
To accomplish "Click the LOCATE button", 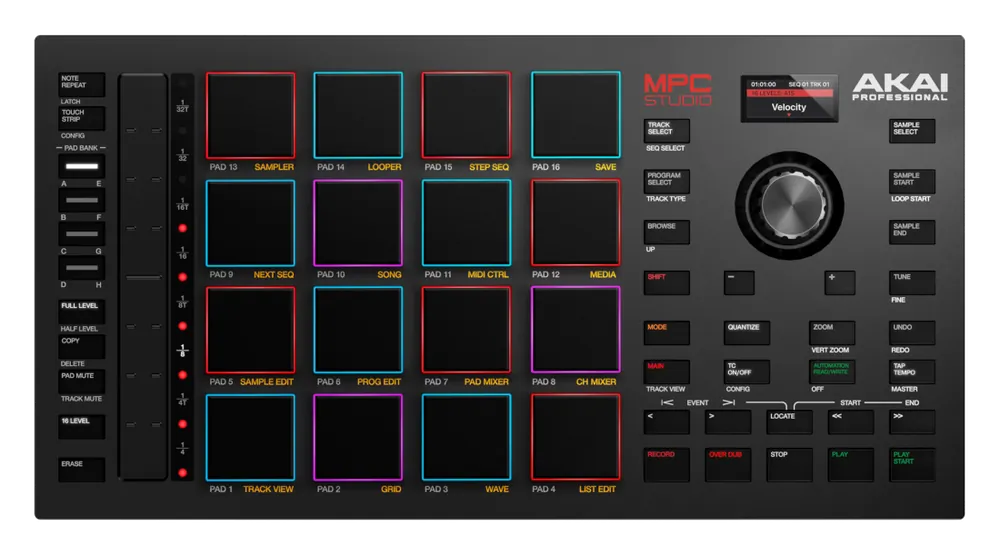I will pos(790,422).
